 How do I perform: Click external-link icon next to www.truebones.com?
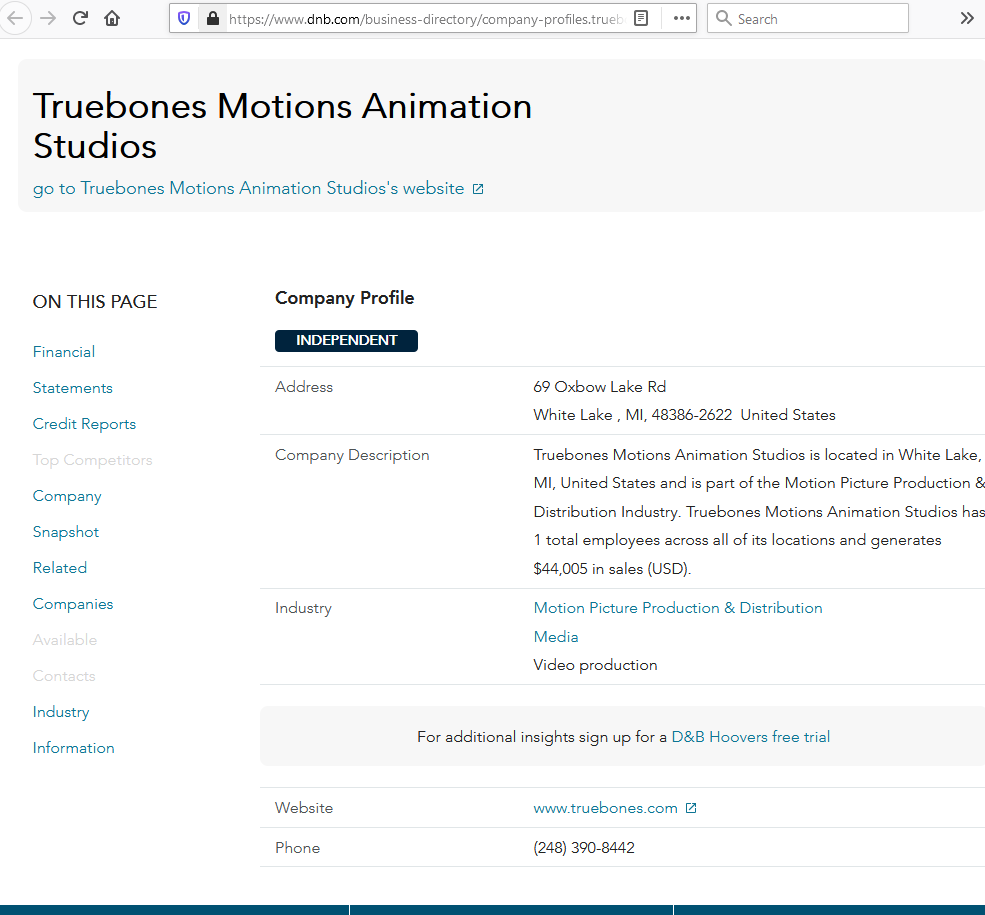(691, 808)
